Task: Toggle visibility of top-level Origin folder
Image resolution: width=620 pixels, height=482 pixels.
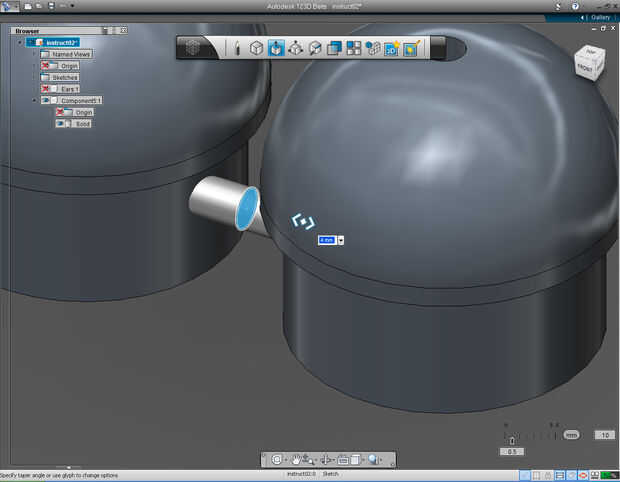Action: pos(45,66)
